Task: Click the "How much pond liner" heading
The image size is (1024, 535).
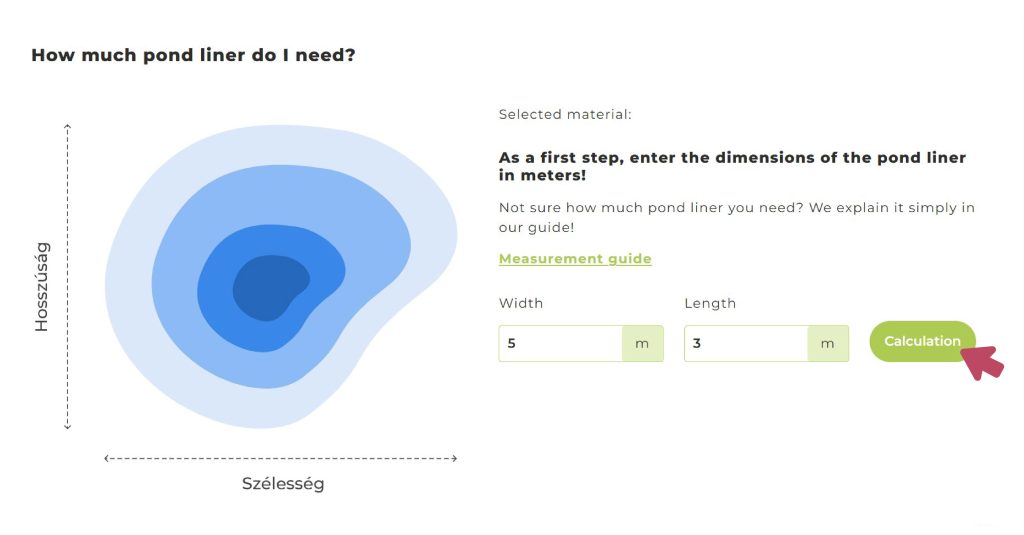Action: coord(193,55)
